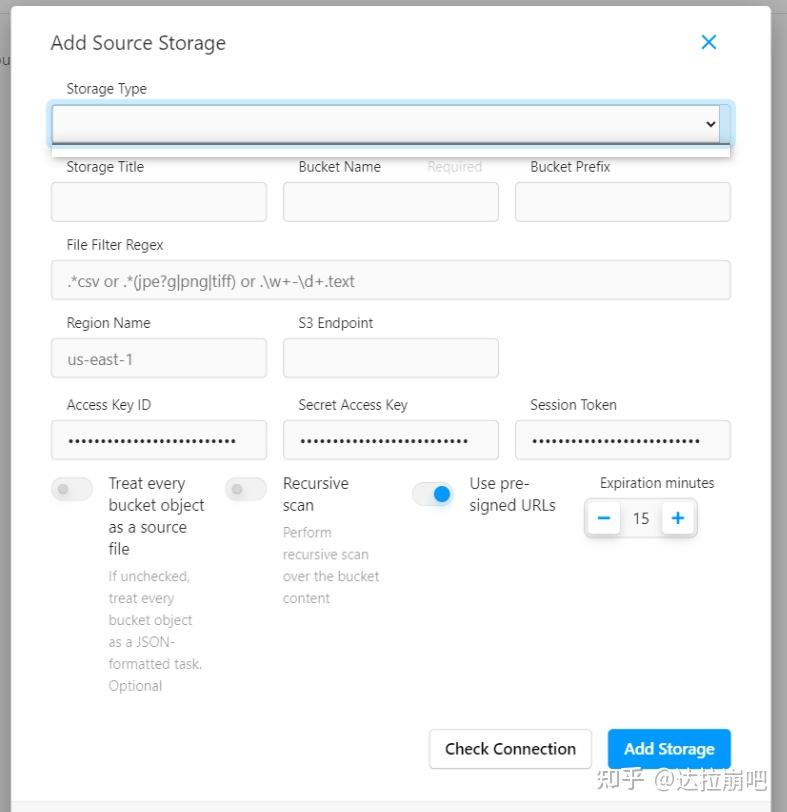Viewport: 787px width, 812px height.
Task: Click the Access Key ID field
Action: pyautogui.click(x=159, y=440)
